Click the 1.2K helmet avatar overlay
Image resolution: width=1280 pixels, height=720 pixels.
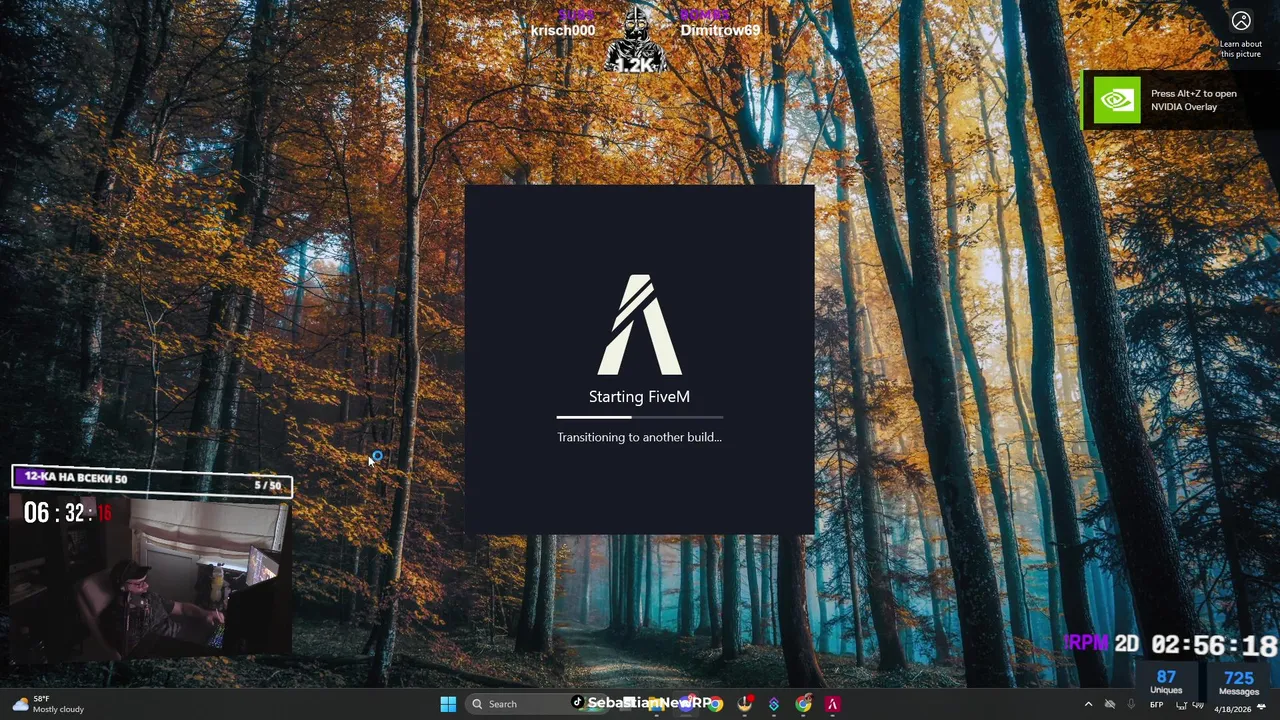[x=636, y=42]
